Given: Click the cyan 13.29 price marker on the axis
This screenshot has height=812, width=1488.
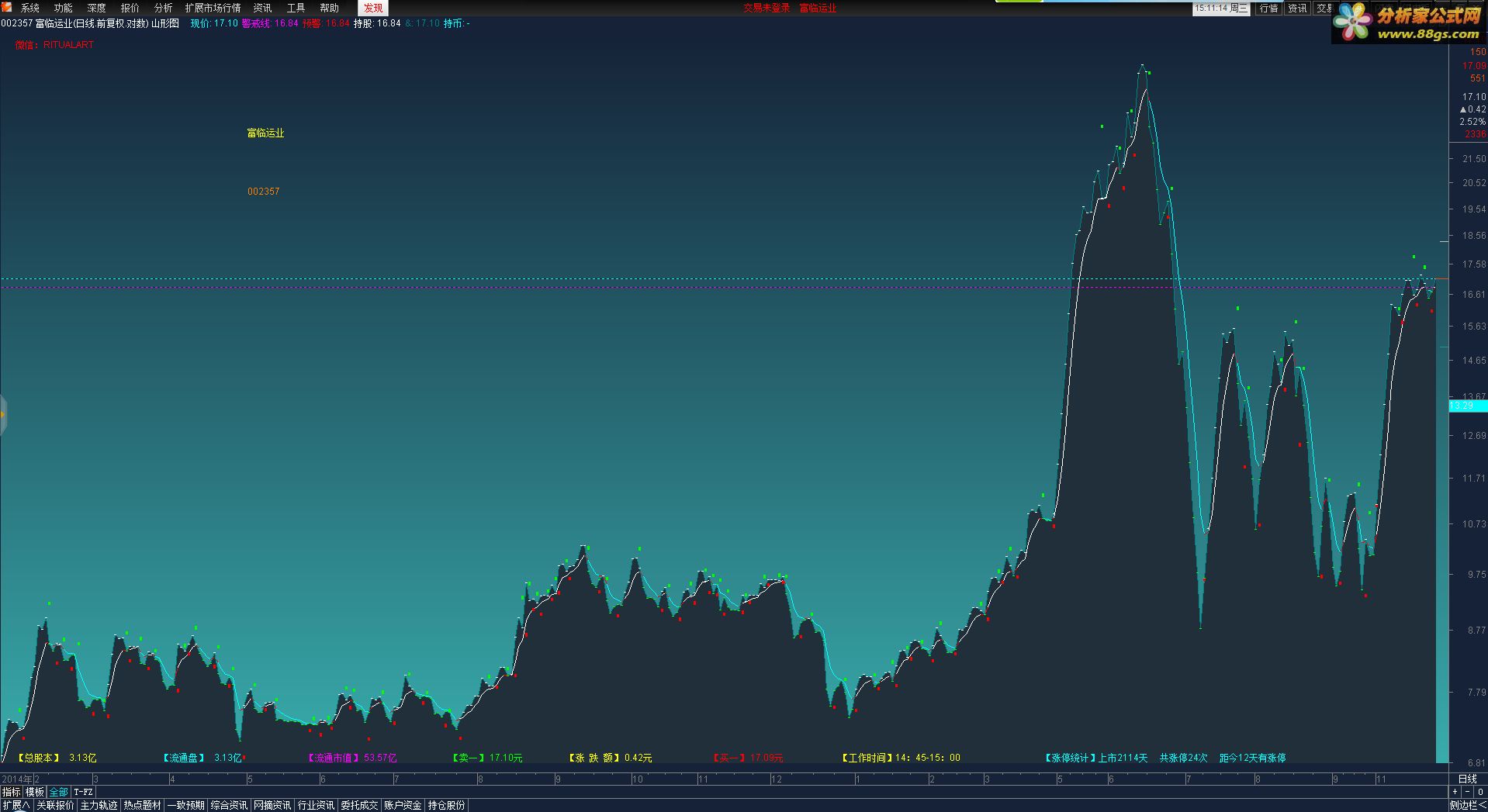Looking at the screenshot, I should 1467,406.
